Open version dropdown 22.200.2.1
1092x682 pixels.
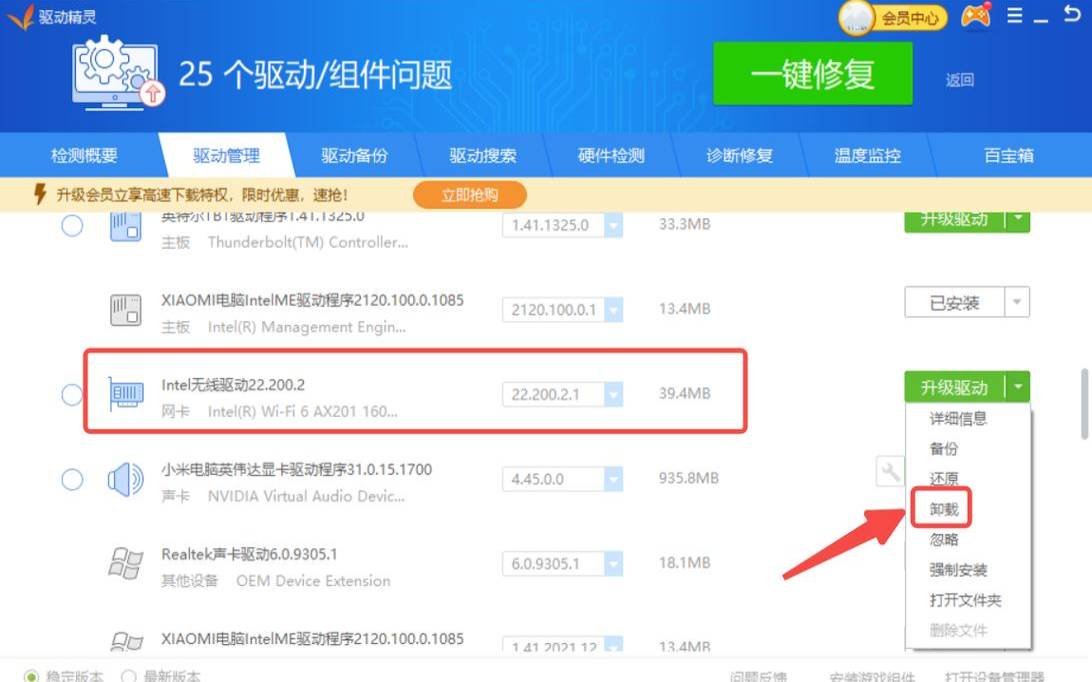click(x=614, y=395)
